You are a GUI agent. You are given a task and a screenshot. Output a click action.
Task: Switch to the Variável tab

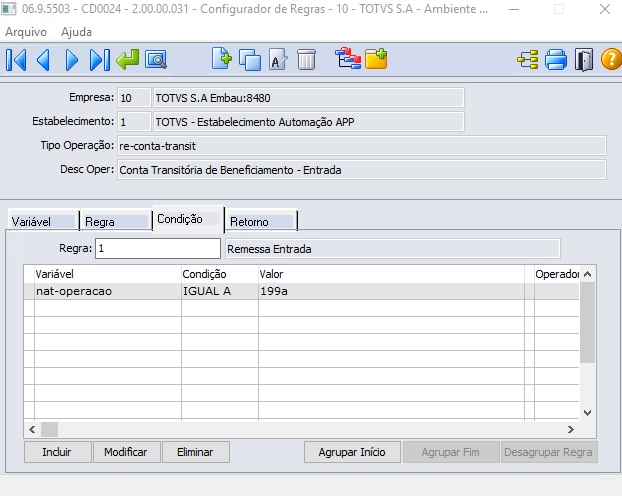[43, 221]
